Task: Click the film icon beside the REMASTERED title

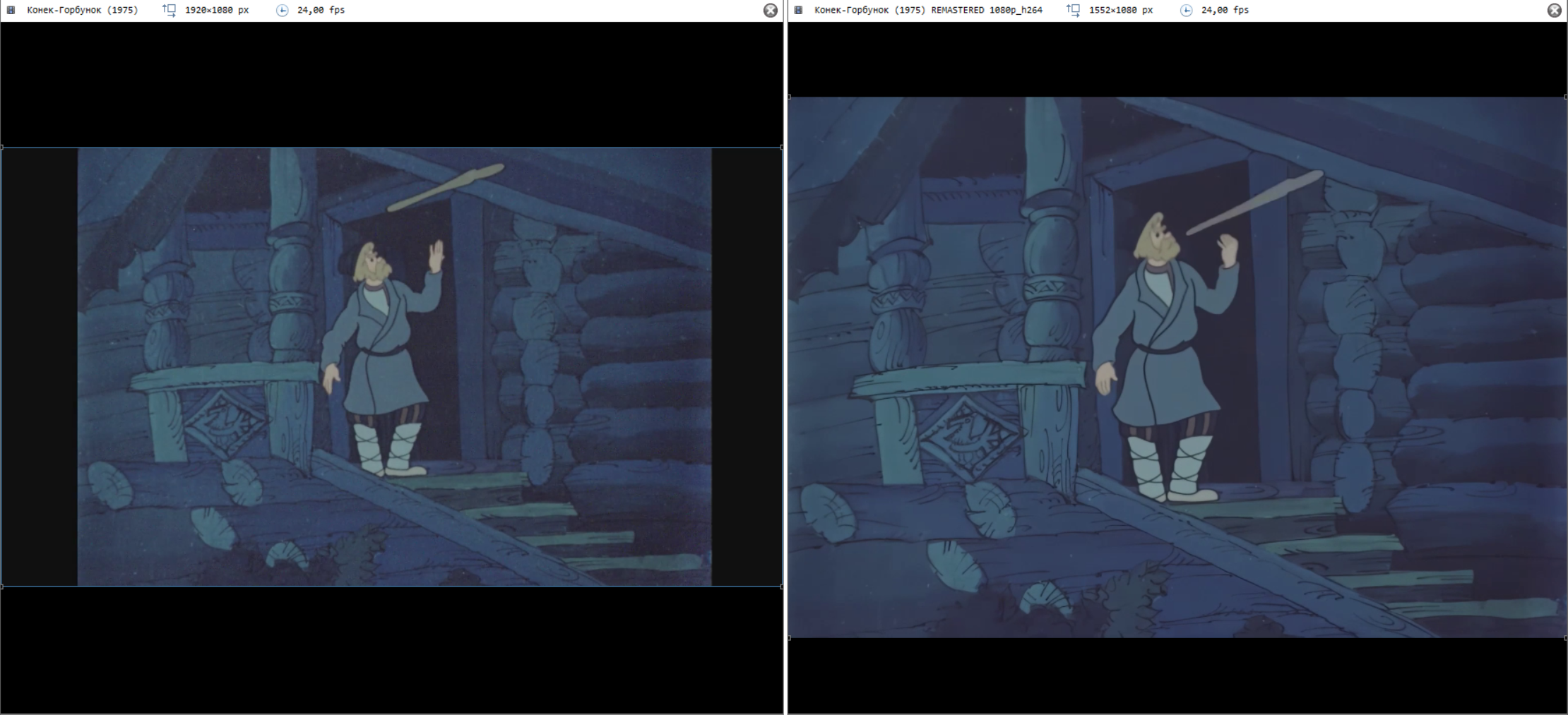Action: tap(798, 10)
